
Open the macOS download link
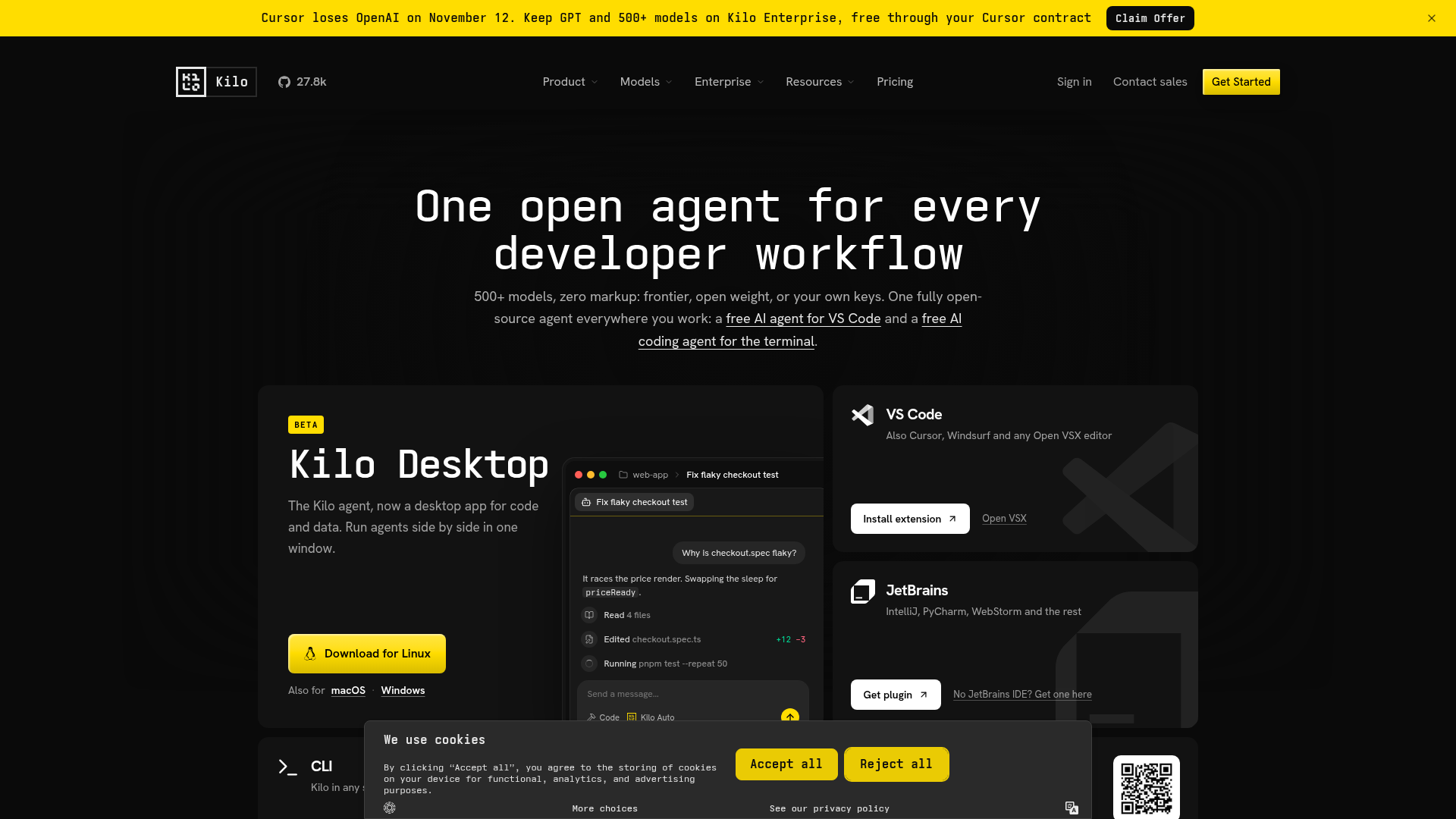coord(348,691)
